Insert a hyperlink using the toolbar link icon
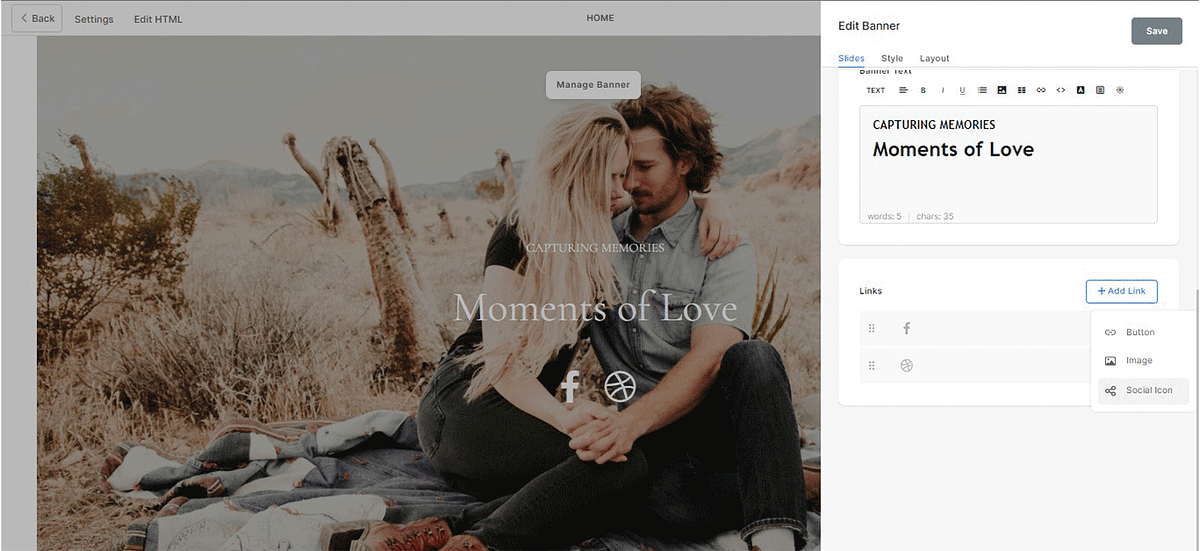Viewport: 1200px width, 551px height. click(1041, 90)
